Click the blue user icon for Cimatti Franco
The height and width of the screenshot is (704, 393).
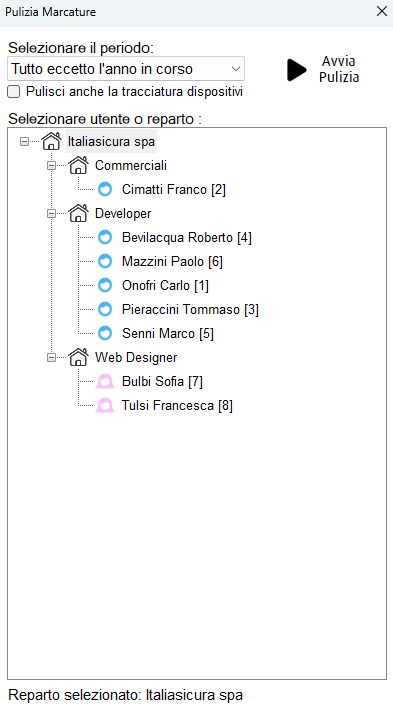coord(105,189)
